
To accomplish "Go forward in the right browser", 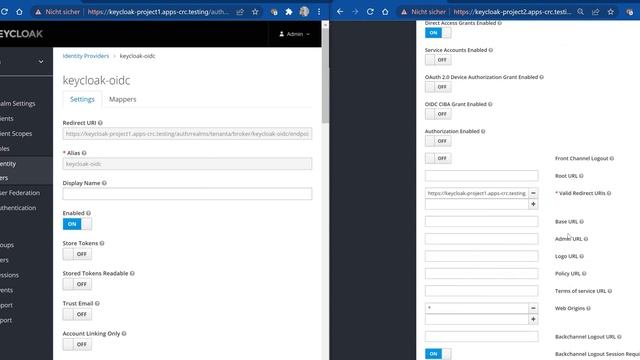I will 355,12.
